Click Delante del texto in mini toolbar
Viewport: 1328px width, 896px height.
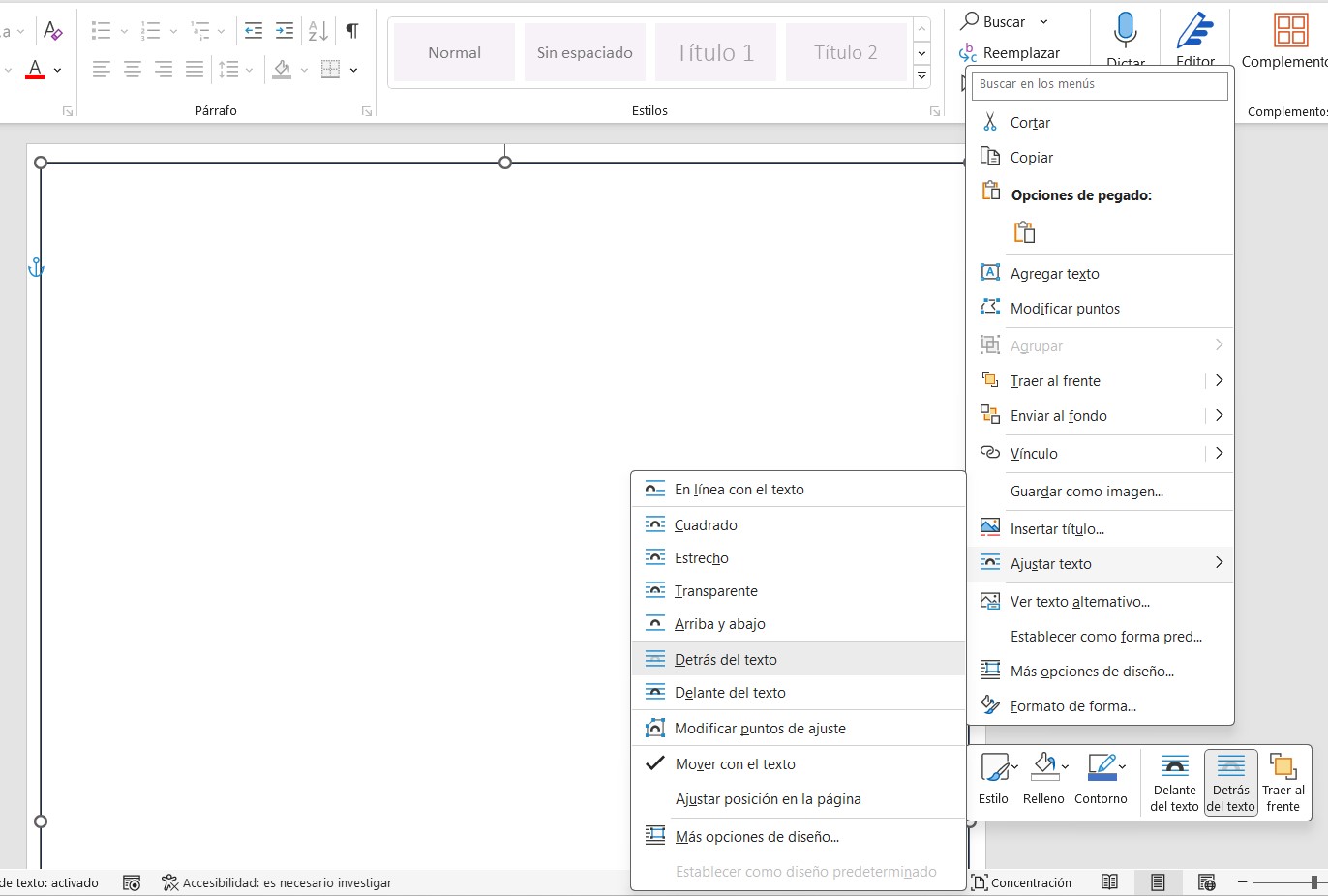click(x=1175, y=782)
